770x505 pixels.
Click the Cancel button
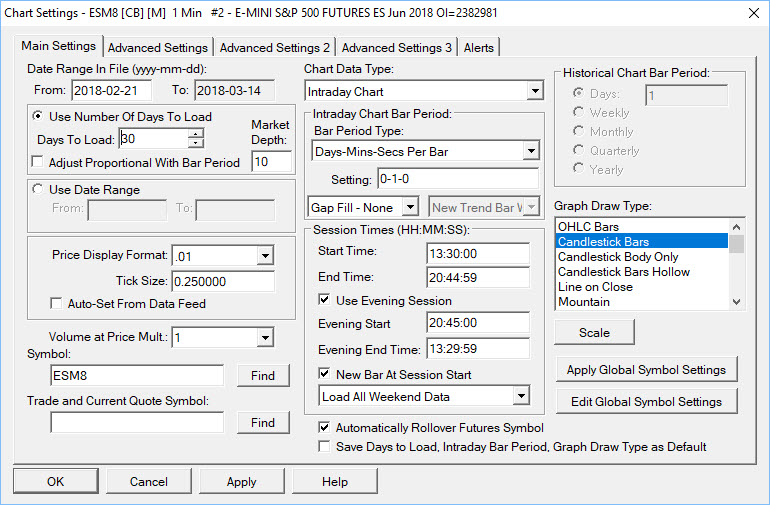[x=149, y=481]
